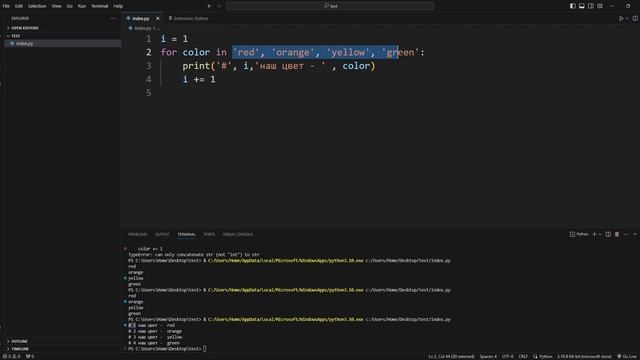Select Python interpreter version in status bar
Viewport: 640px width, 360px height.
[584, 357]
